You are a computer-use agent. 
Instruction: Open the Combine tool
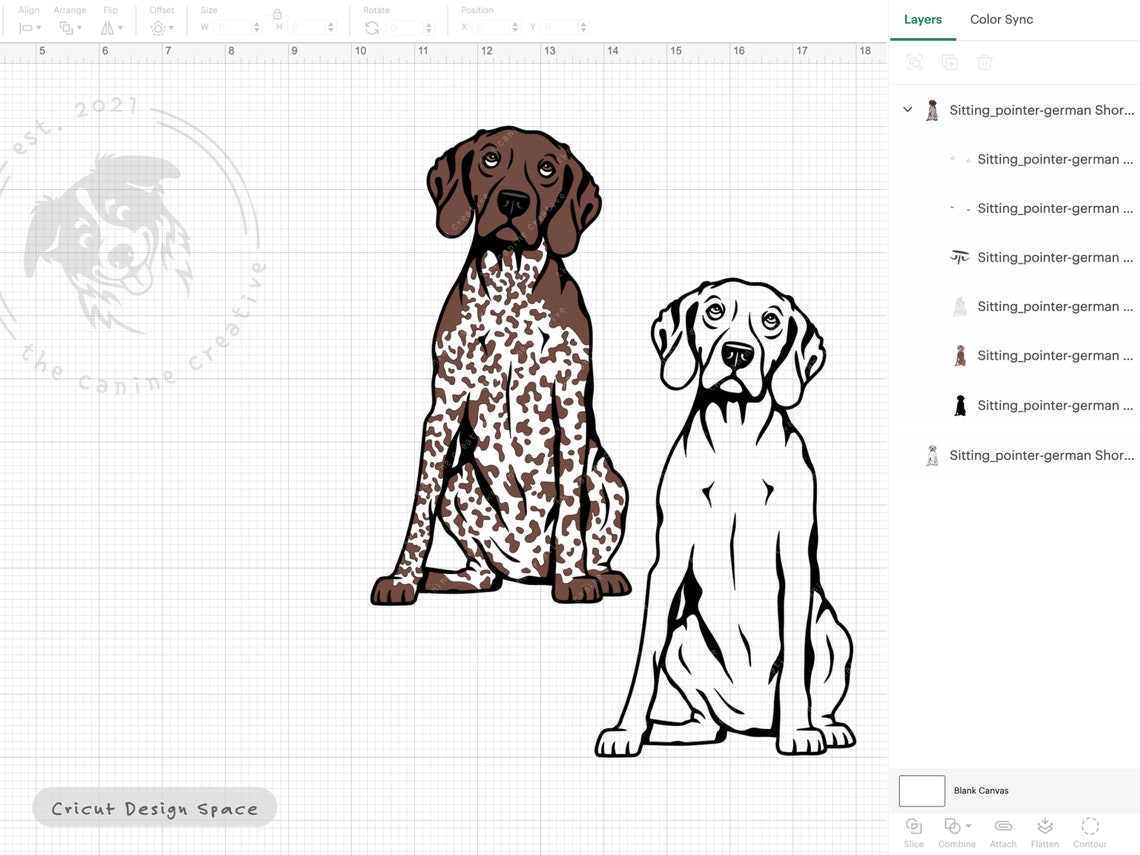coord(952,830)
